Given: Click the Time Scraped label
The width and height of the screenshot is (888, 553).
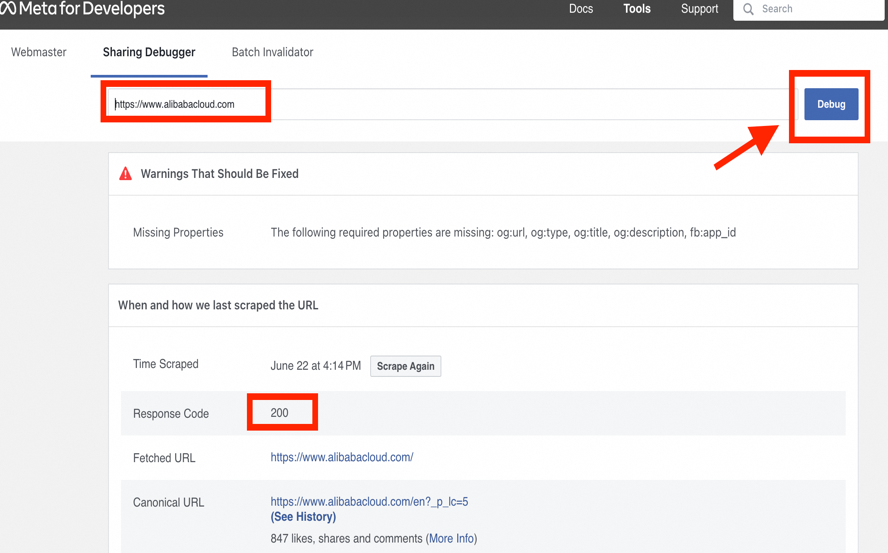Looking at the screenshot, I should (166, 364).
